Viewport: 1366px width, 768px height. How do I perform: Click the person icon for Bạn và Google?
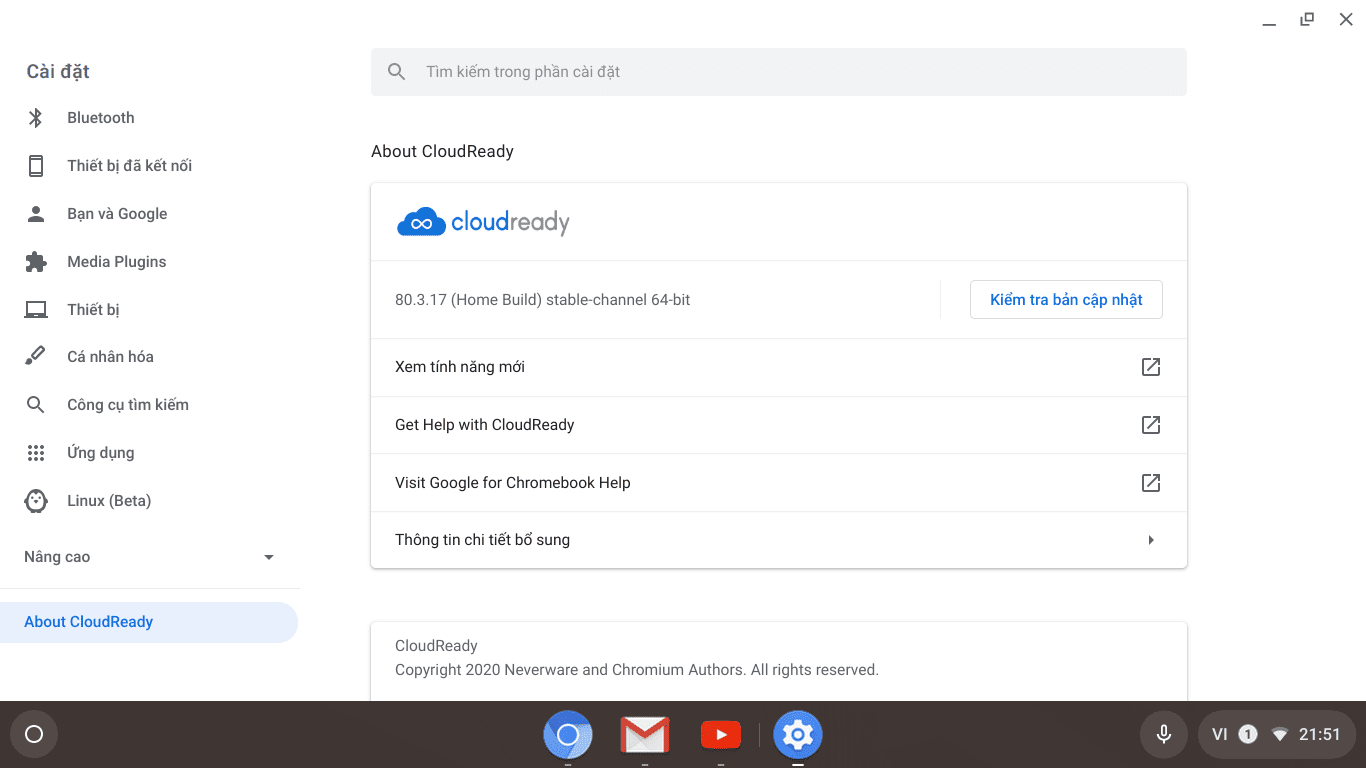click(x=36, y=214)
